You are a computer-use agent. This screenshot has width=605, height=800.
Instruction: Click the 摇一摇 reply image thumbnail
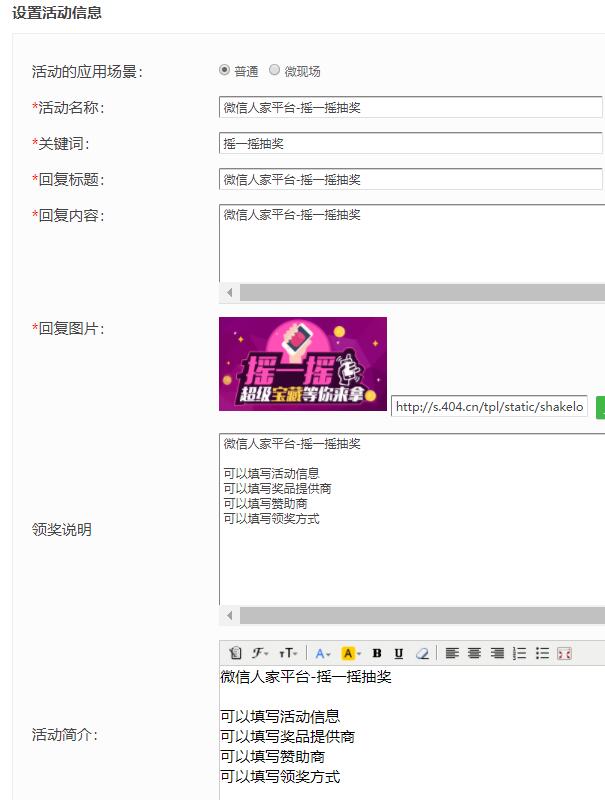(302, 364)
